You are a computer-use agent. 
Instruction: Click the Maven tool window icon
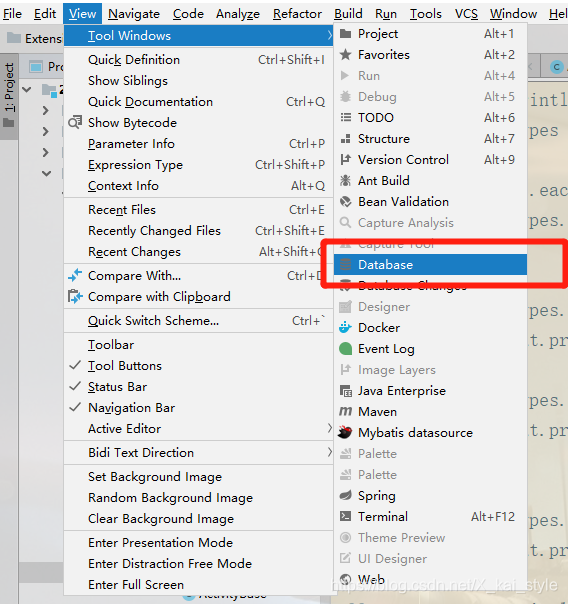pyautogui.click(x=345, y=412)
